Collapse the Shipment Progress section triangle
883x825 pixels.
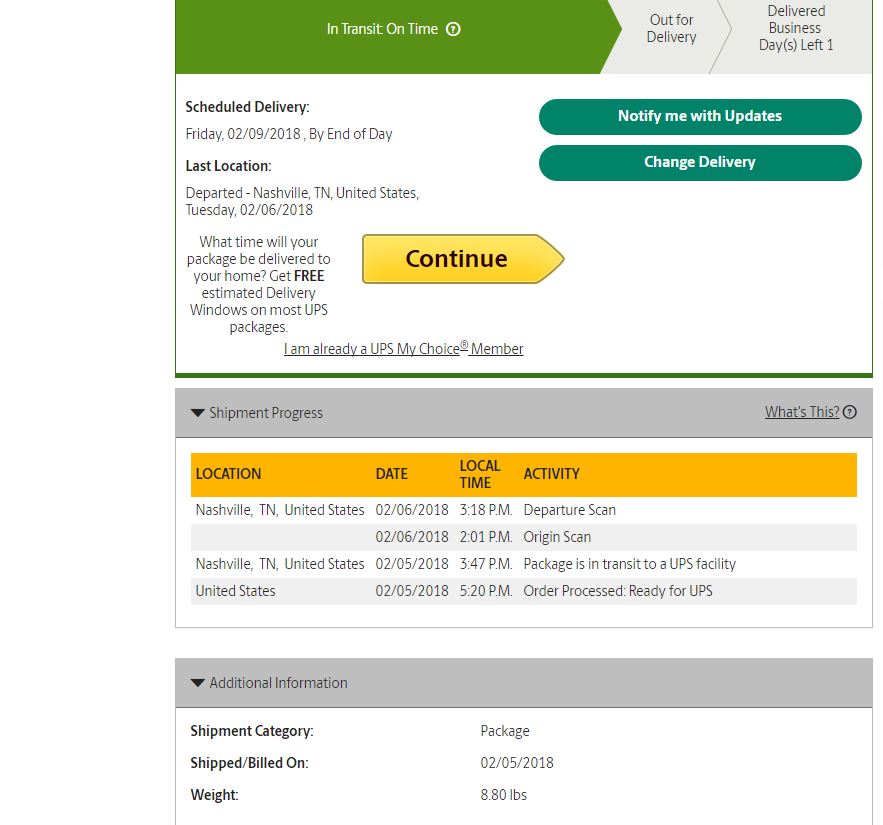point(198,413)
